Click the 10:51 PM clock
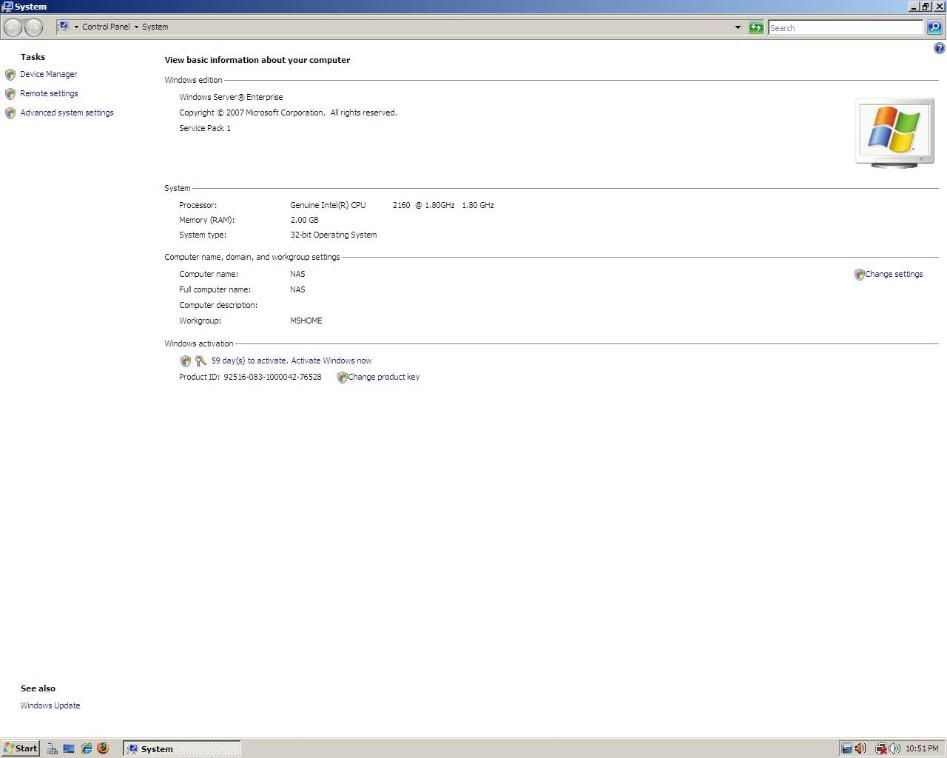The height and width of the screenshot is (758, 947). pos(922,749)
